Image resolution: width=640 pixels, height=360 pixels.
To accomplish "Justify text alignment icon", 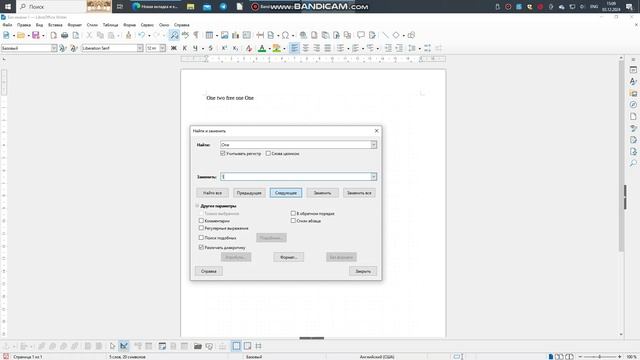I will click(327, 48).
